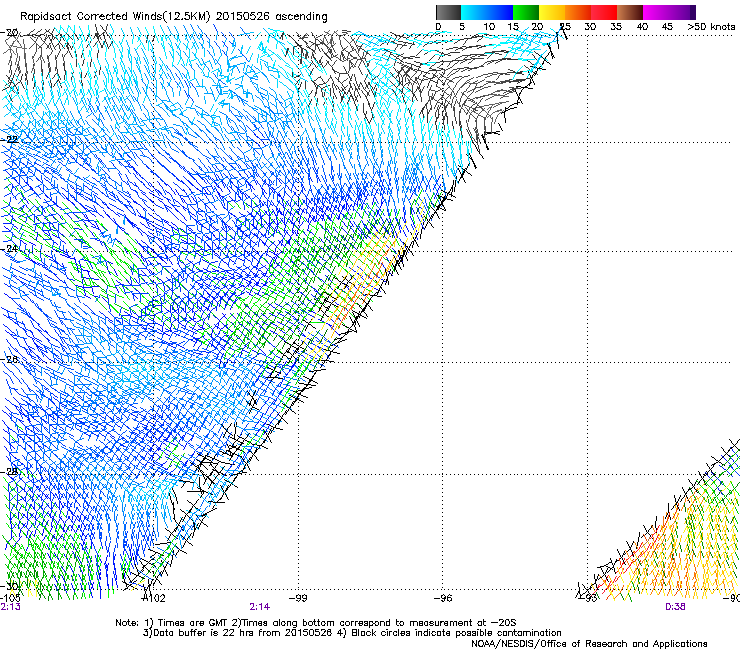Click the 'Times are GMT' note line
The height and width of the screenshot is (650, 740).
point(315,623)
